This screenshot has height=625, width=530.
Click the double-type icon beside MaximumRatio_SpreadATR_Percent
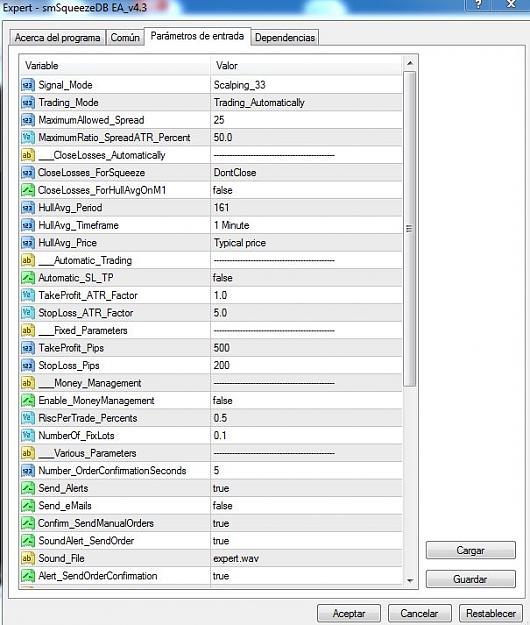[x=28, y=138]
